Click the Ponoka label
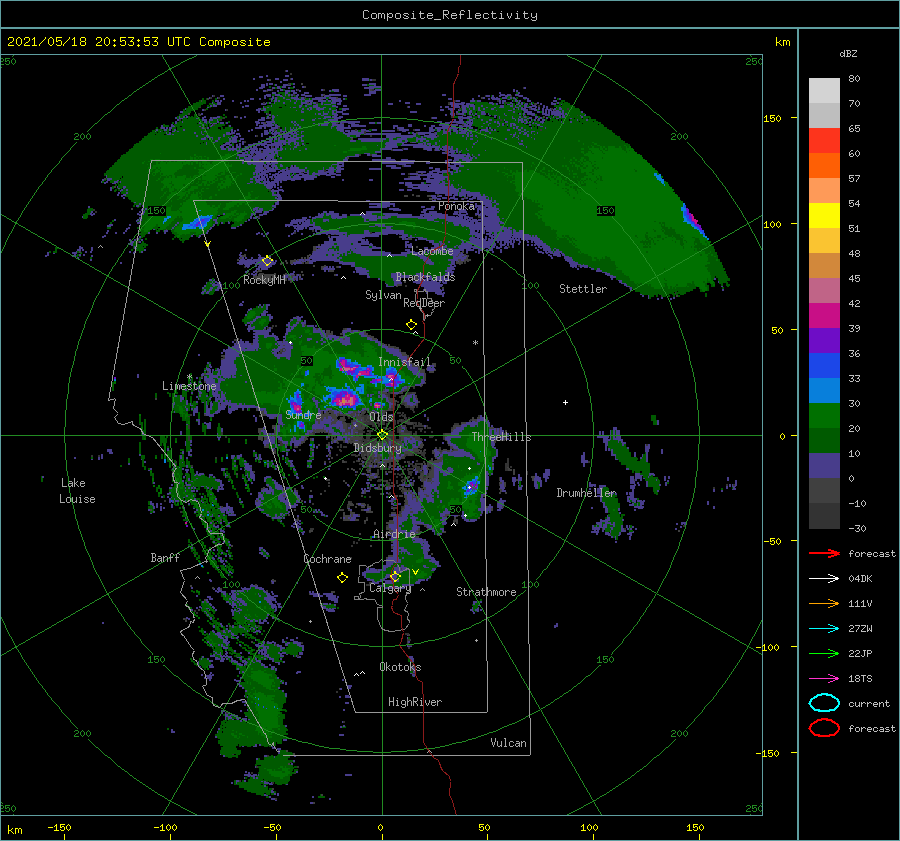Image resolution: width=900 pixels, height=841 pixels. tap(456, 206)
